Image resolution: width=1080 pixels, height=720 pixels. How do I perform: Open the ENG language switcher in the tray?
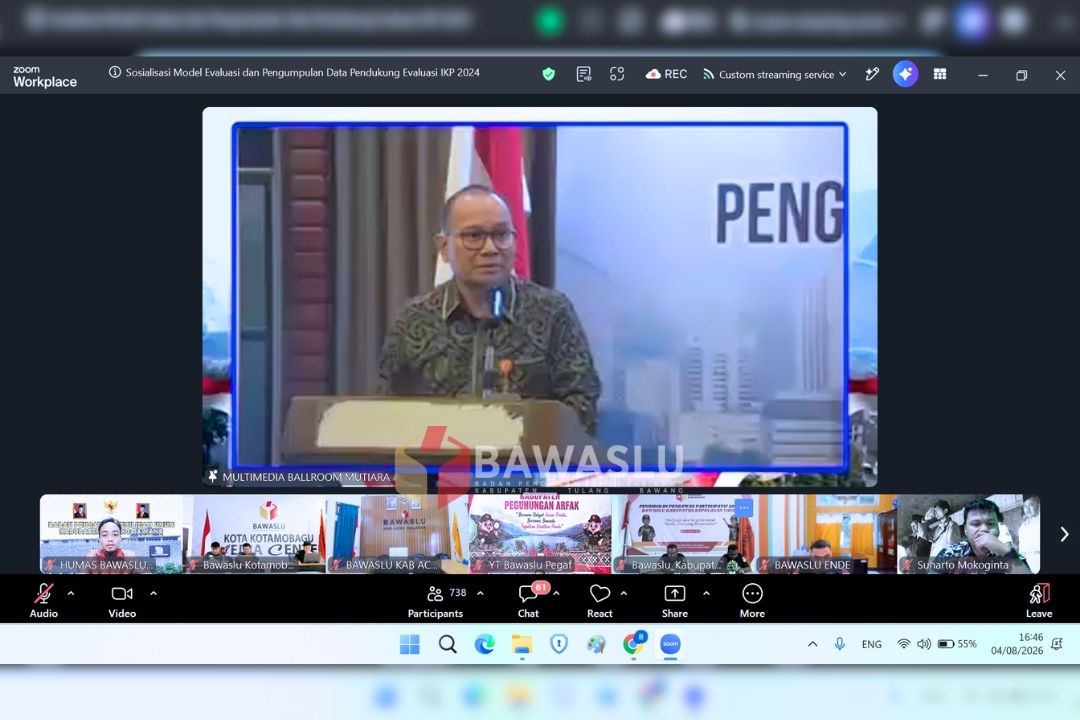[871, 644]
